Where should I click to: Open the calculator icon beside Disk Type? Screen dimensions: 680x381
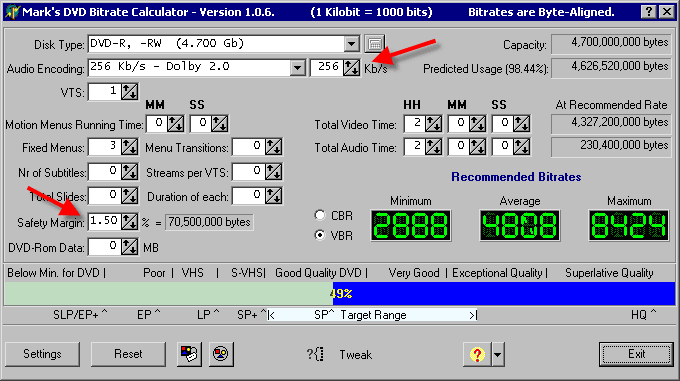click(x=375, y=43)
